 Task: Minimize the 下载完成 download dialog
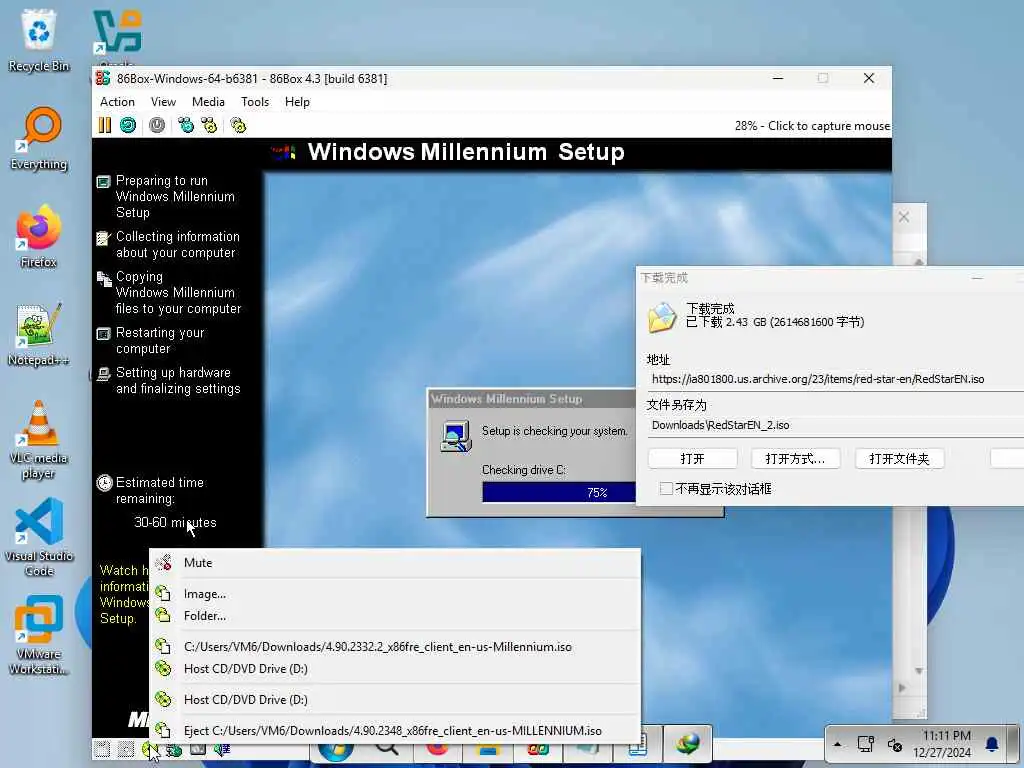977,278
